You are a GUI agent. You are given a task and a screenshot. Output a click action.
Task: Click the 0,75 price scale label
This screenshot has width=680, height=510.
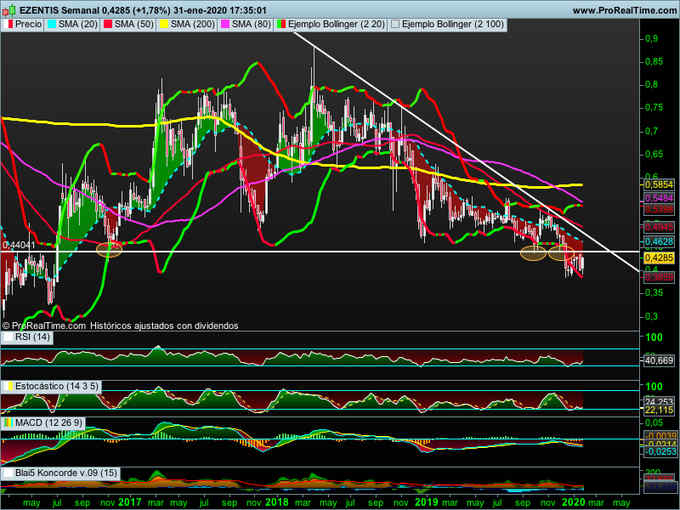click(654, 108)
